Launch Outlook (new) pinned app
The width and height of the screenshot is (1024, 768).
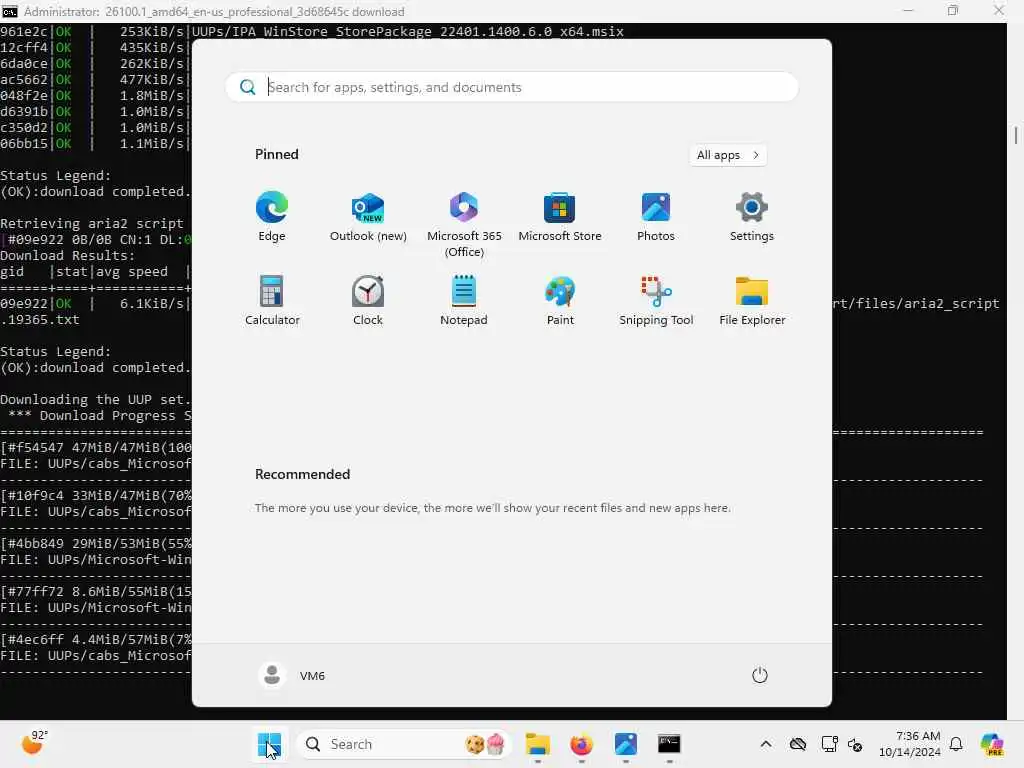[x=368, y=218]
